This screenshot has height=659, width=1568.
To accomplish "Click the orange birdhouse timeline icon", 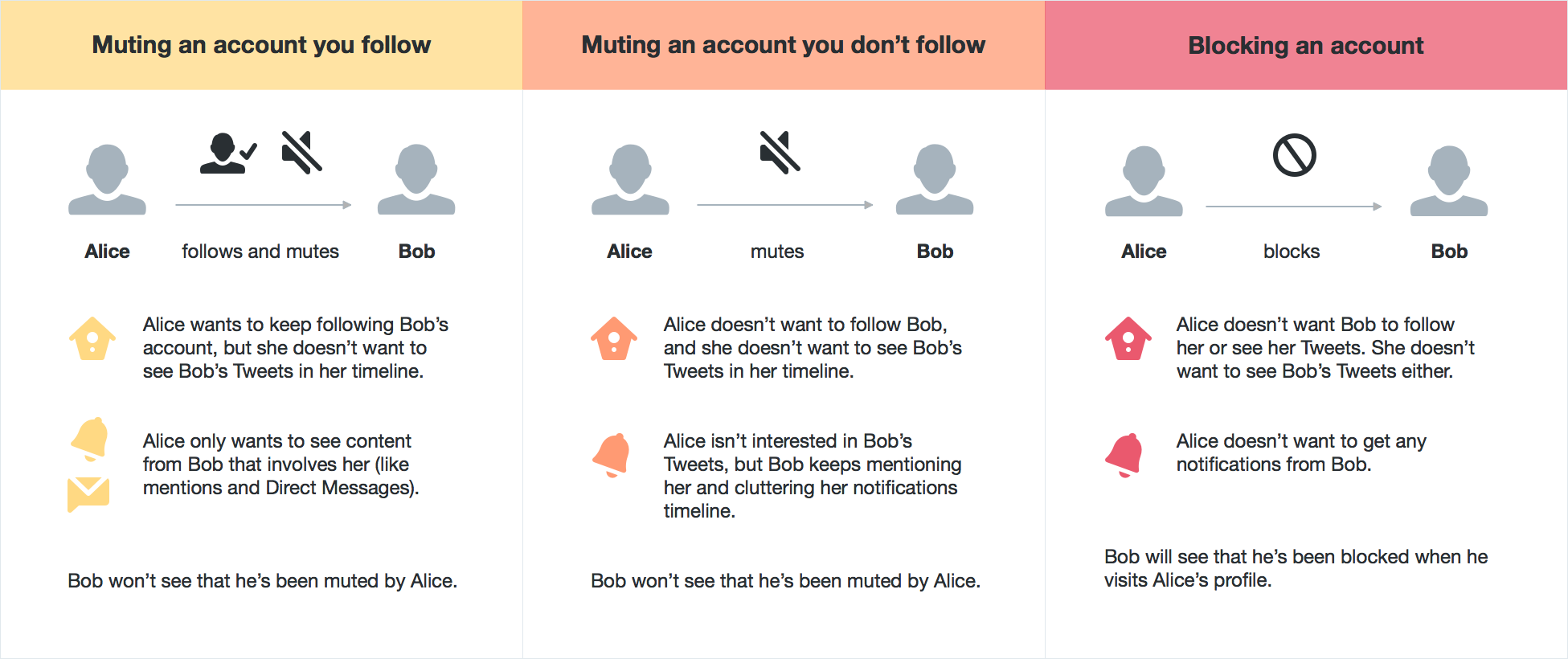I will coord(614,338).
